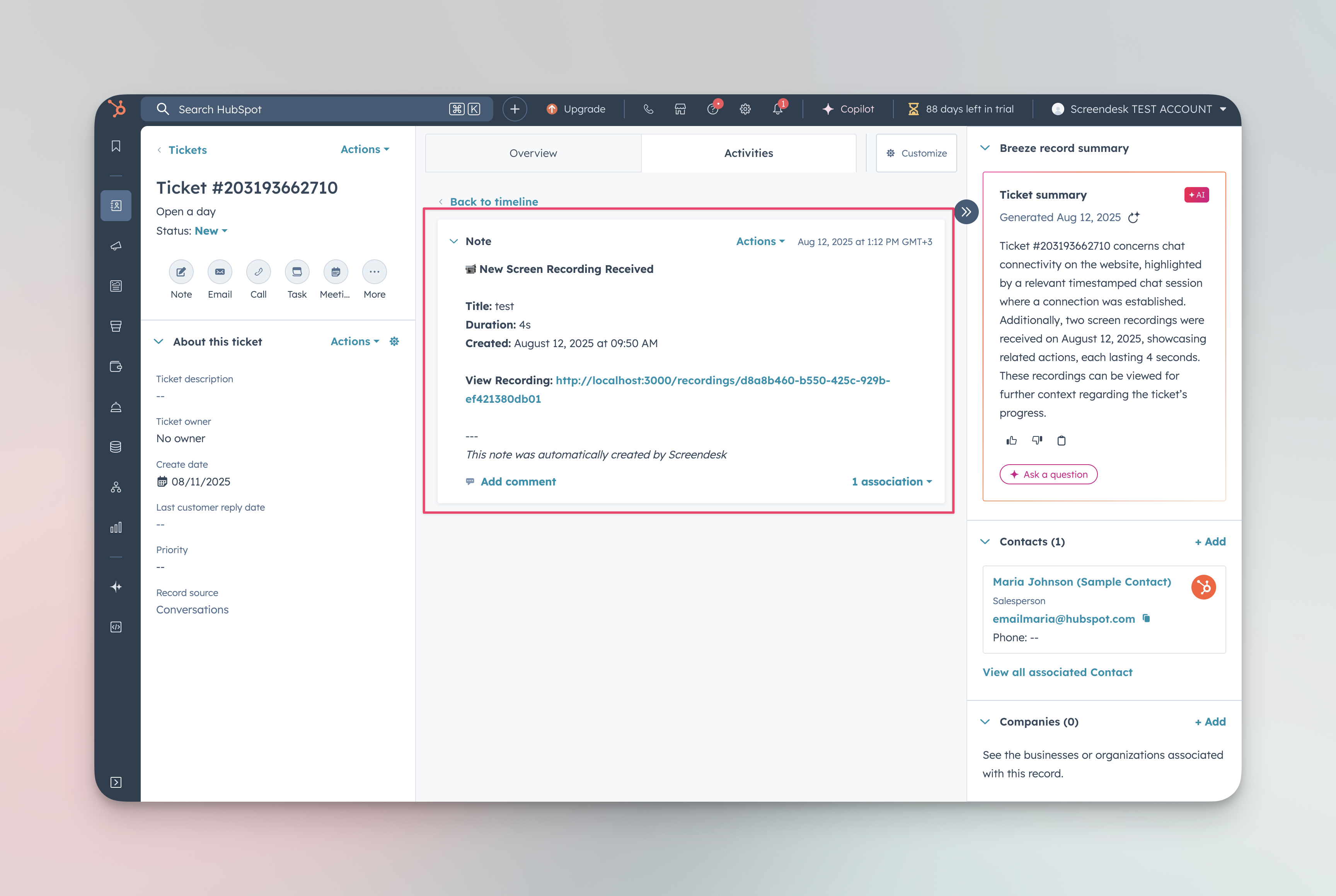Click thumbs up on ticket summary
Screen dimensions: 1336x896
pos(1011,441)
